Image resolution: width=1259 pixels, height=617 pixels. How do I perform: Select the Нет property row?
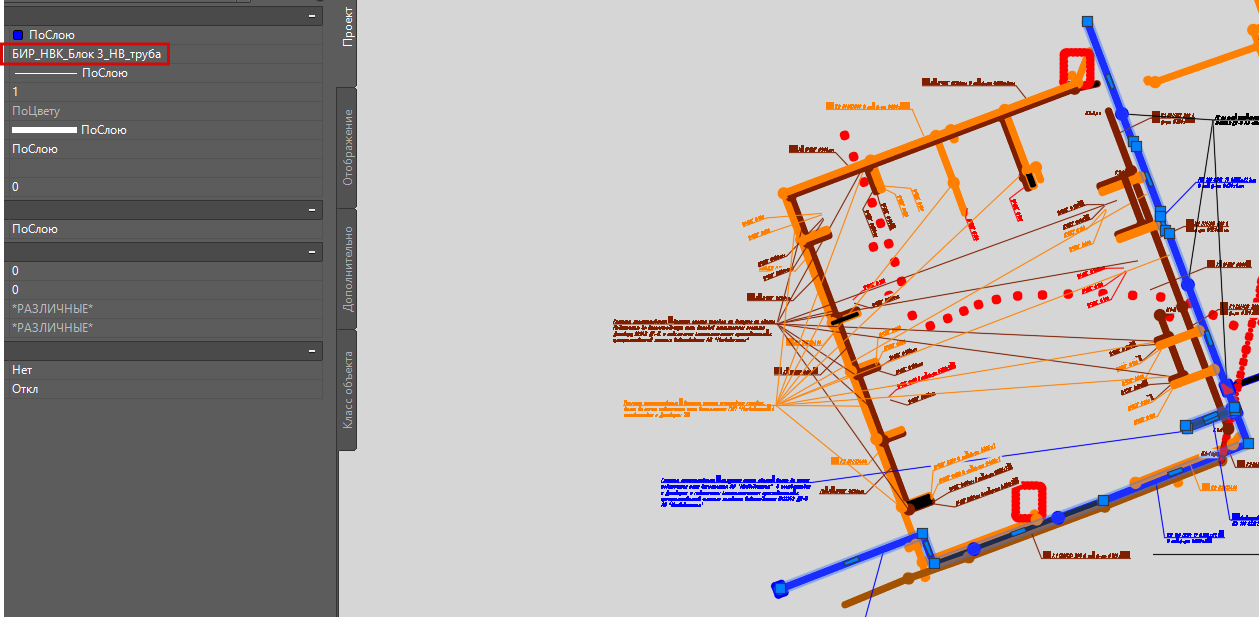click(x=163, y=370)
